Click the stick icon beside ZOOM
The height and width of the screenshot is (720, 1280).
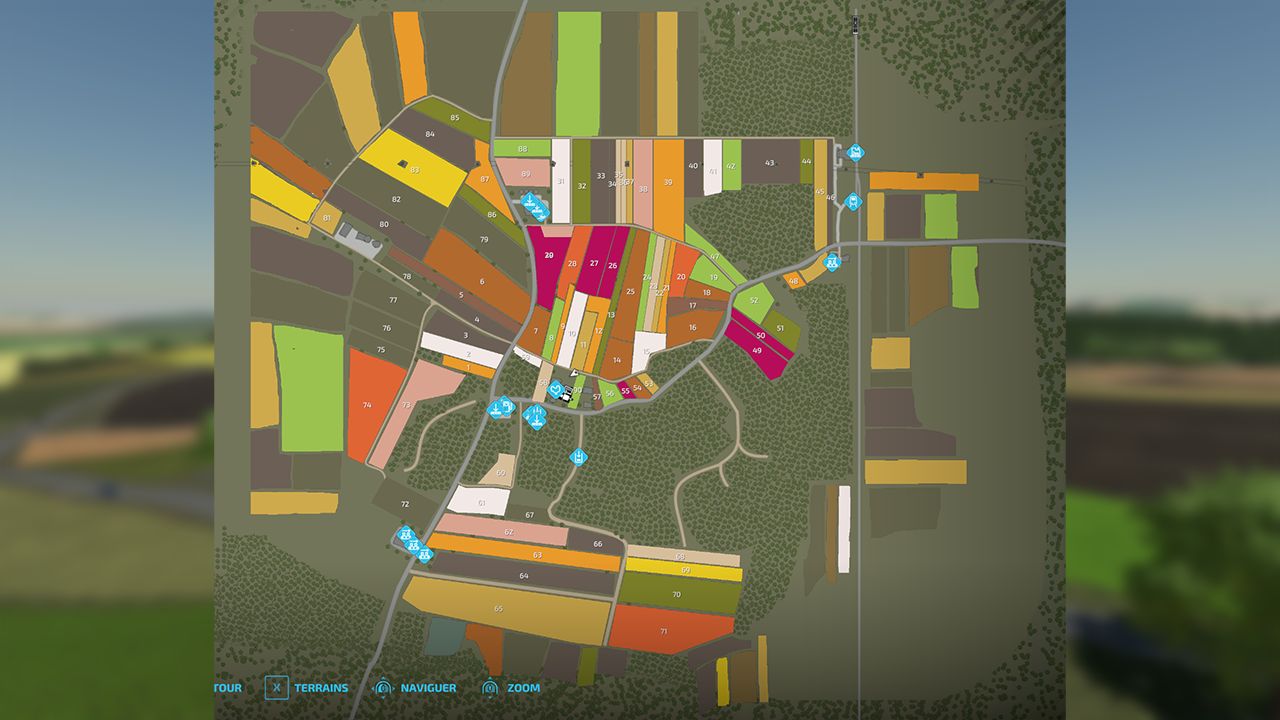[x=490, y=688]
